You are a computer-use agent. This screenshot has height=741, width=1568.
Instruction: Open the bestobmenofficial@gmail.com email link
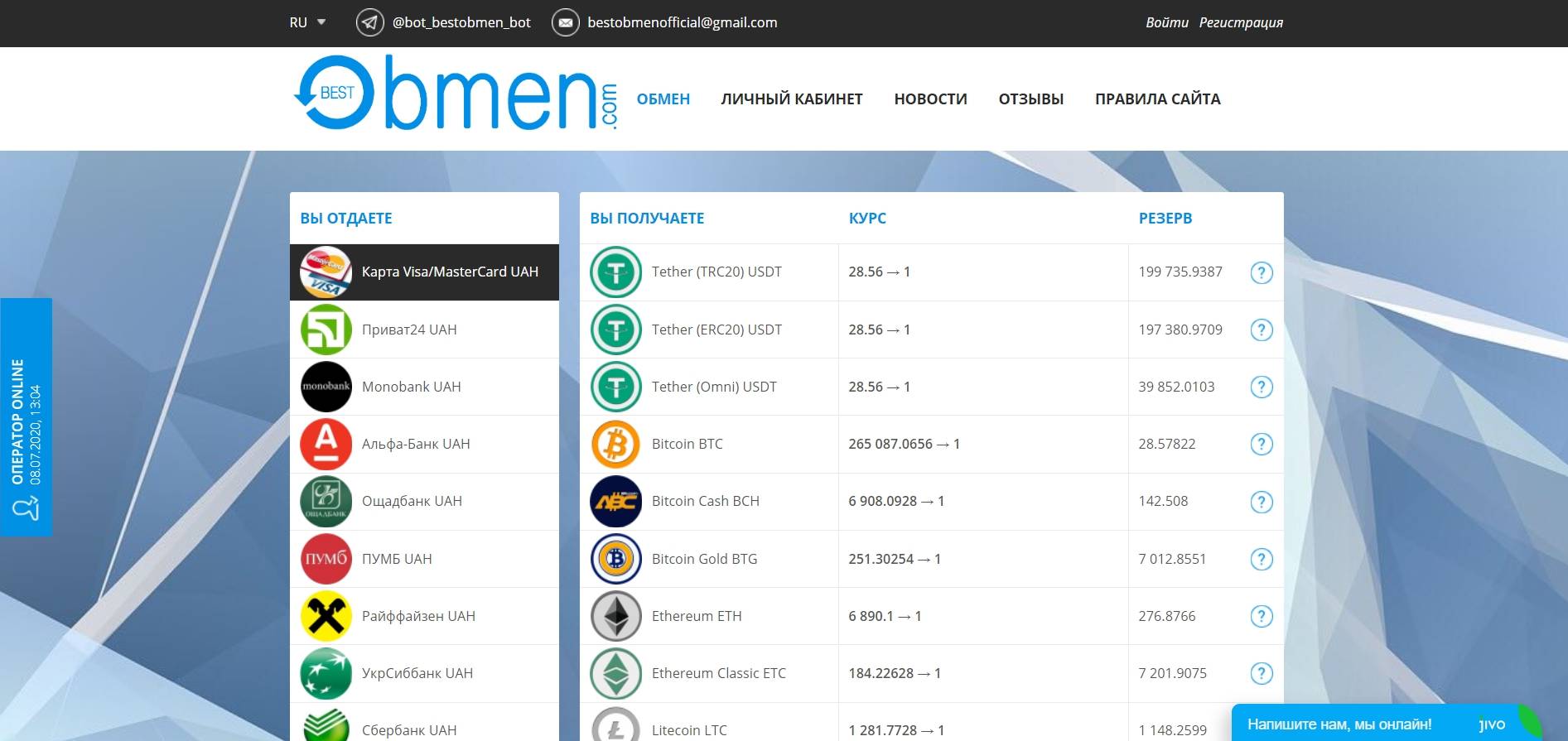point(683,22)
